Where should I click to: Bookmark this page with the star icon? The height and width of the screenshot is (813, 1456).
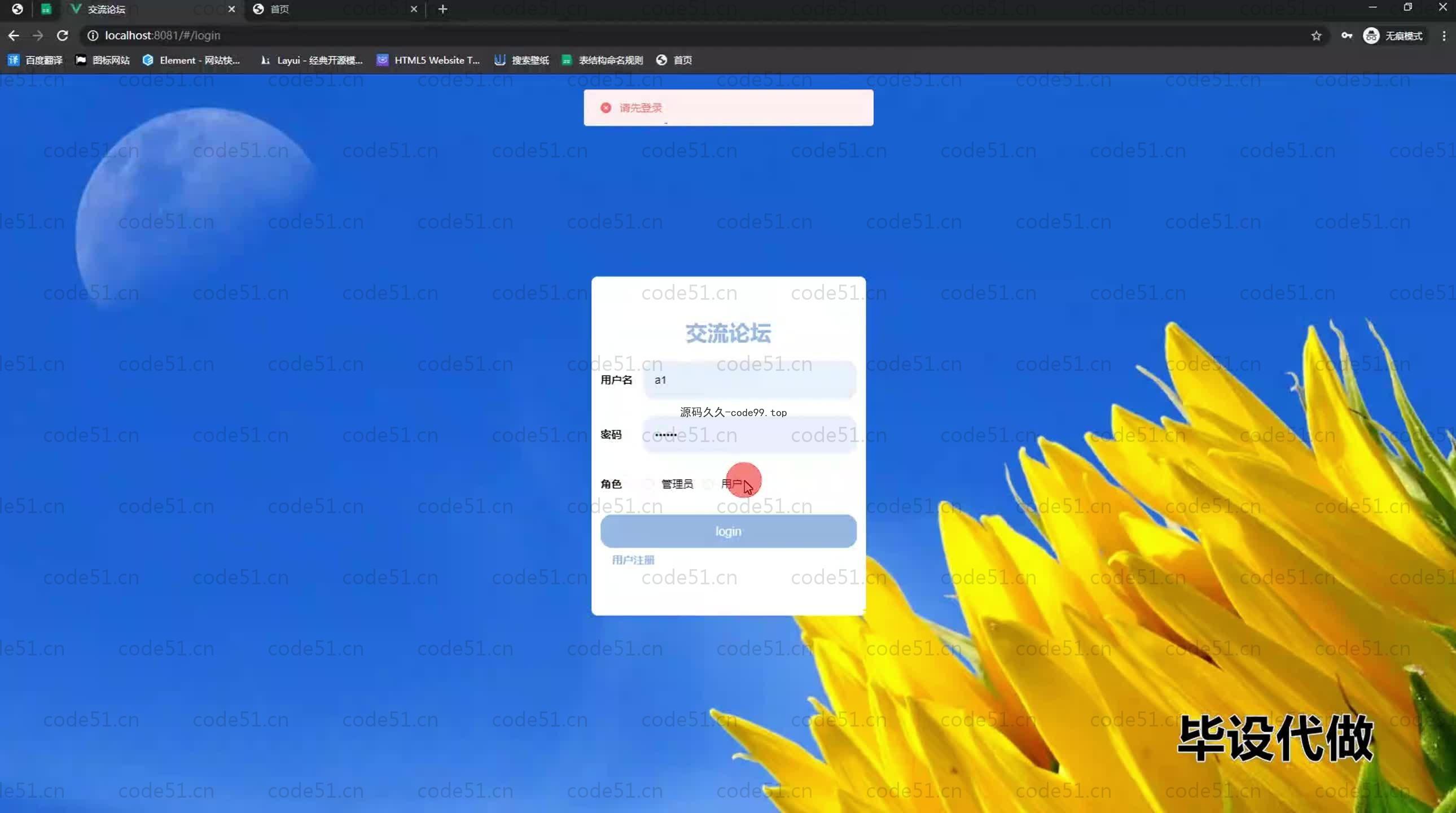(x=1317, y=36)
